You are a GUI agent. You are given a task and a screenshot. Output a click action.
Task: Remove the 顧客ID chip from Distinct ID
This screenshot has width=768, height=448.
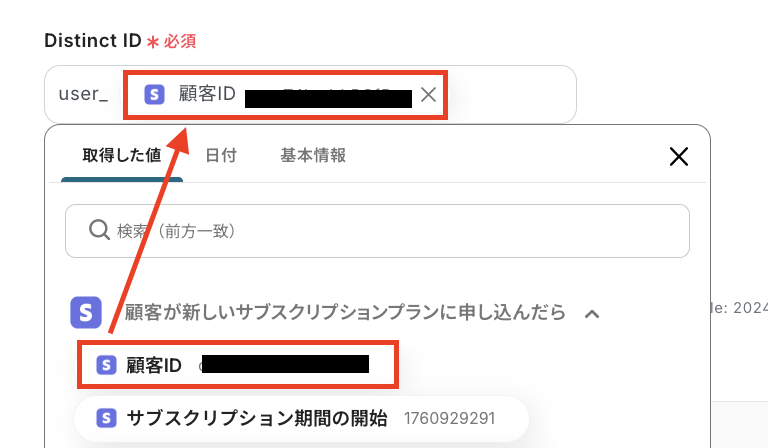tap(428, 94)
